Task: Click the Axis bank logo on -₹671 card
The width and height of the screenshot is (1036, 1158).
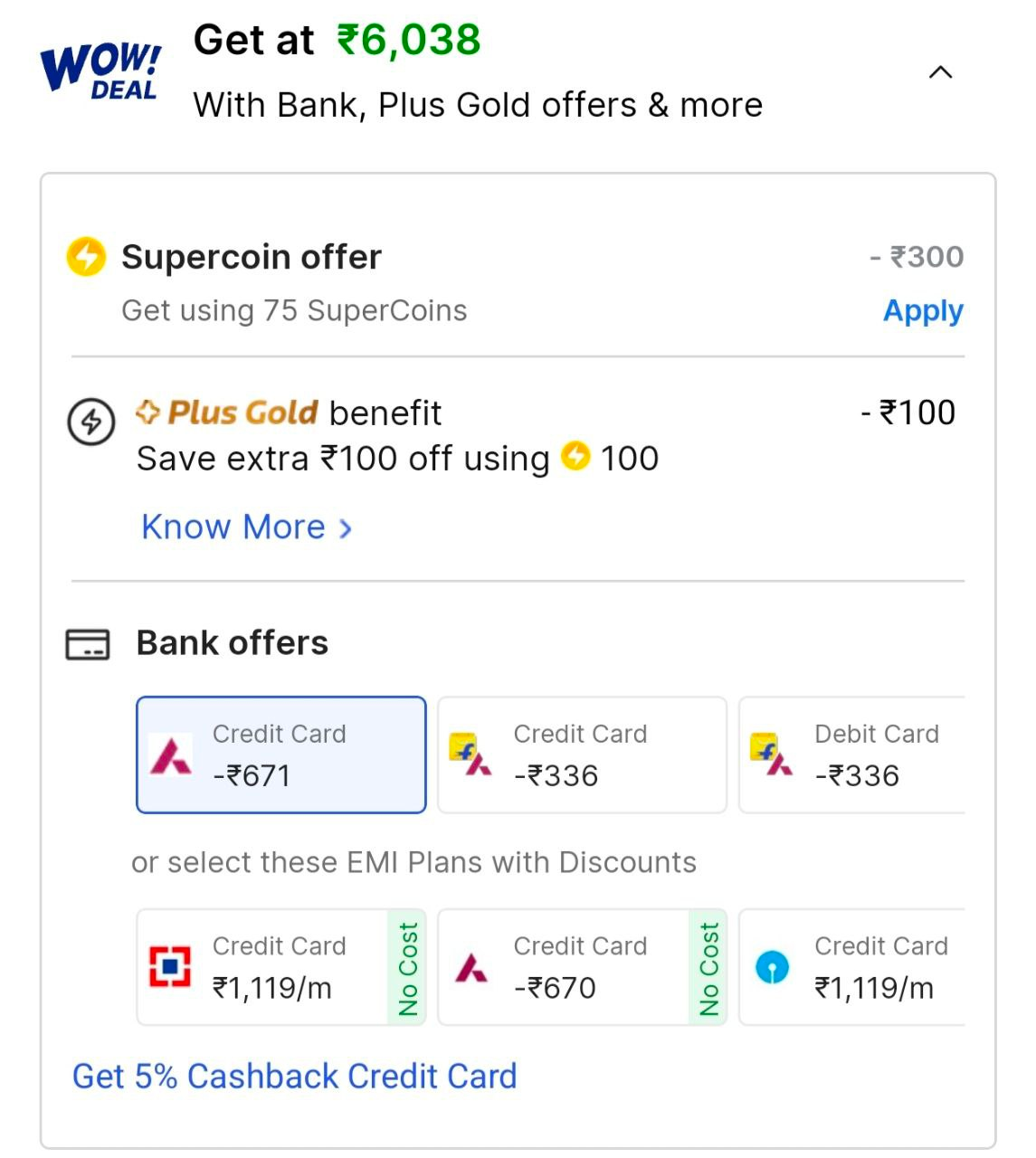Action: coord(171,755)
